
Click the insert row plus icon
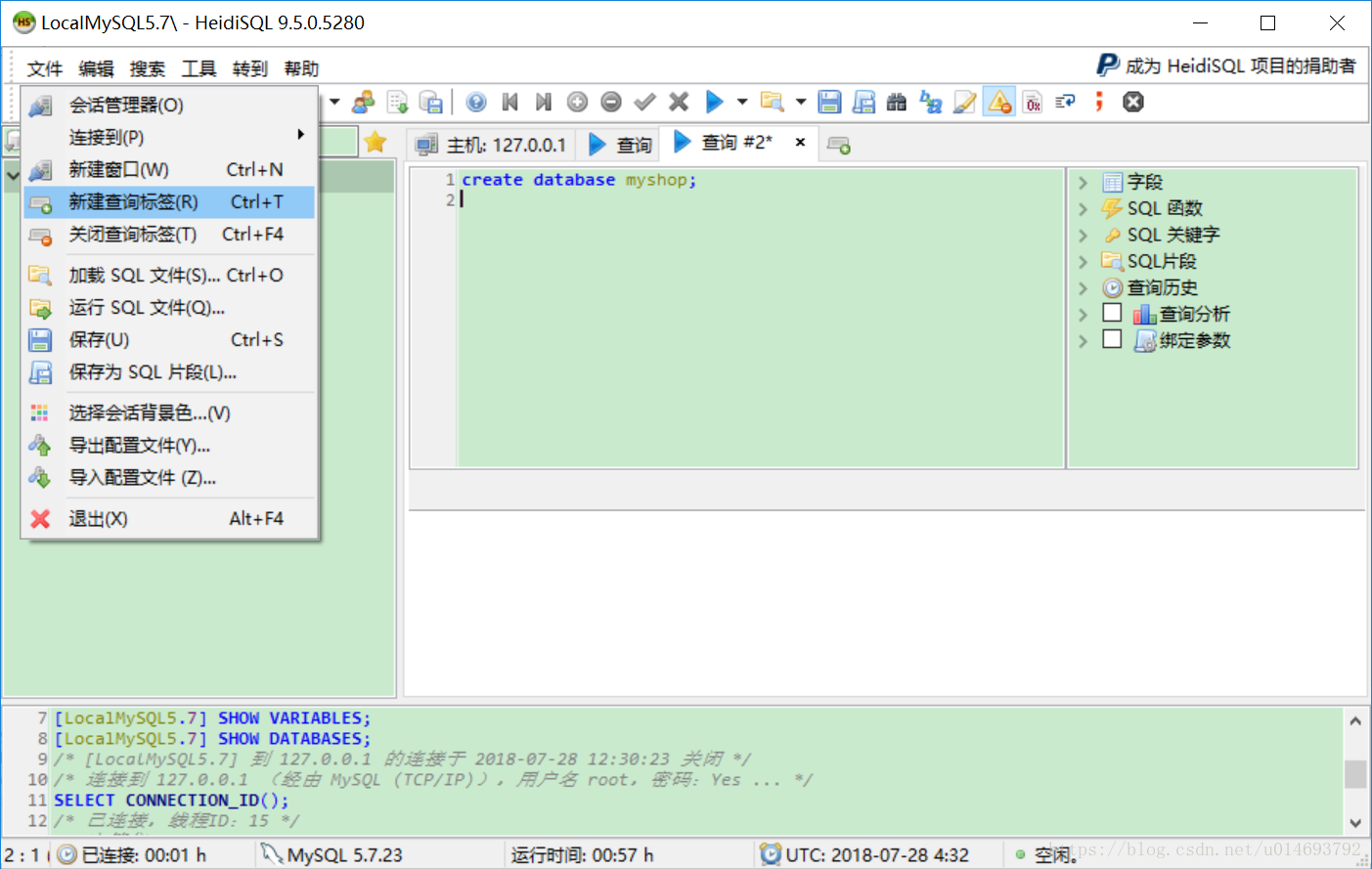coord(577,102)
